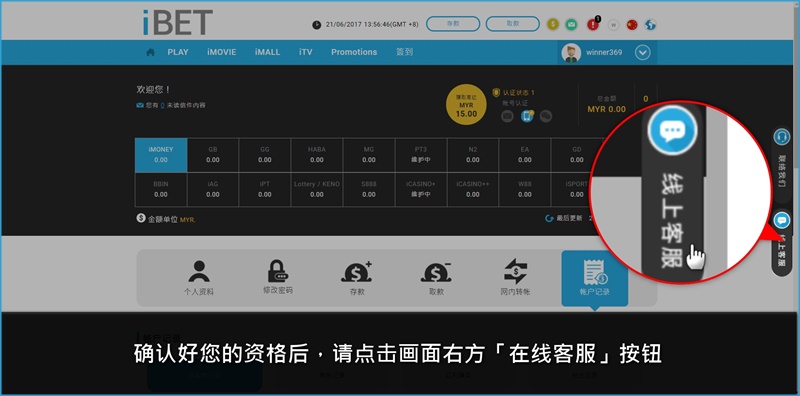Select the BBIN wallet cell
Screen dimensions: 800x396
(x=161, y=190)
